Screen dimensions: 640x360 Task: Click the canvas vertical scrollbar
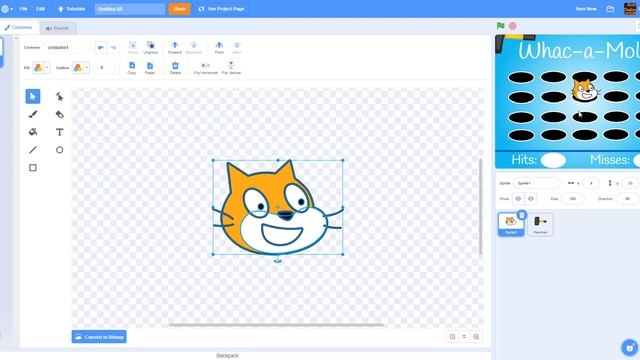(x=480, y=206)
